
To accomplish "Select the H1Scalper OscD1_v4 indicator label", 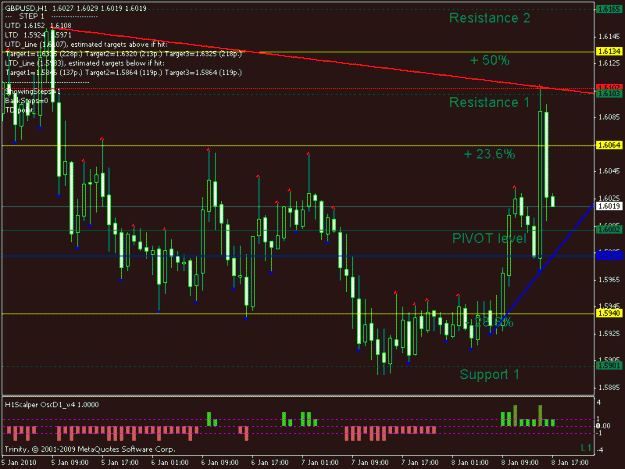I will point(52,405).
